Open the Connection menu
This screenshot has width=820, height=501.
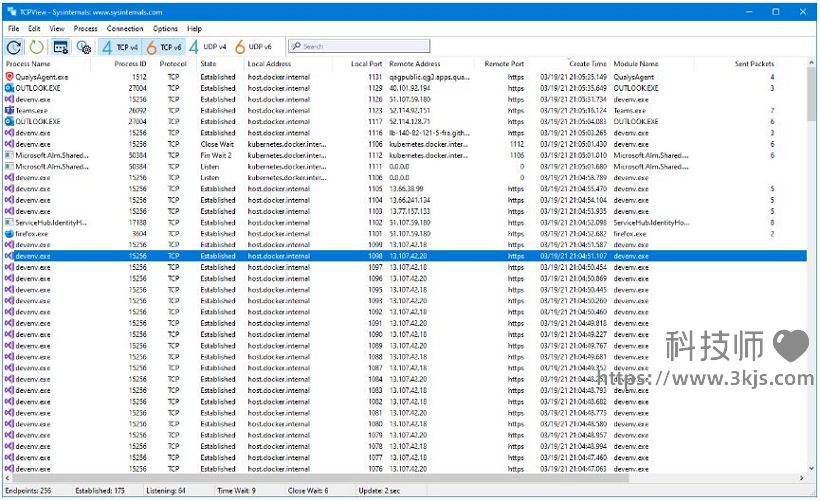[x=125, y=29]
